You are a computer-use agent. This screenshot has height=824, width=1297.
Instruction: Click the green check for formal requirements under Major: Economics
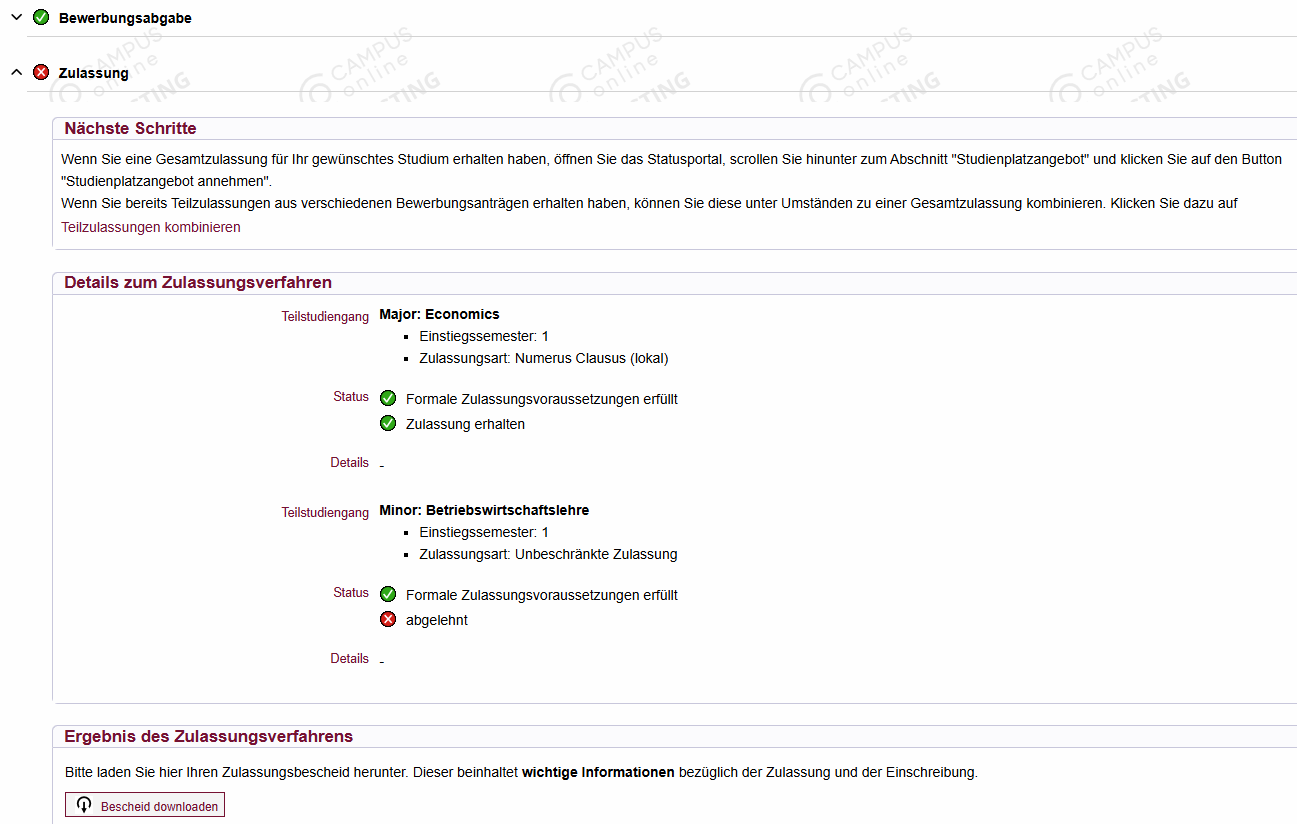388,398
